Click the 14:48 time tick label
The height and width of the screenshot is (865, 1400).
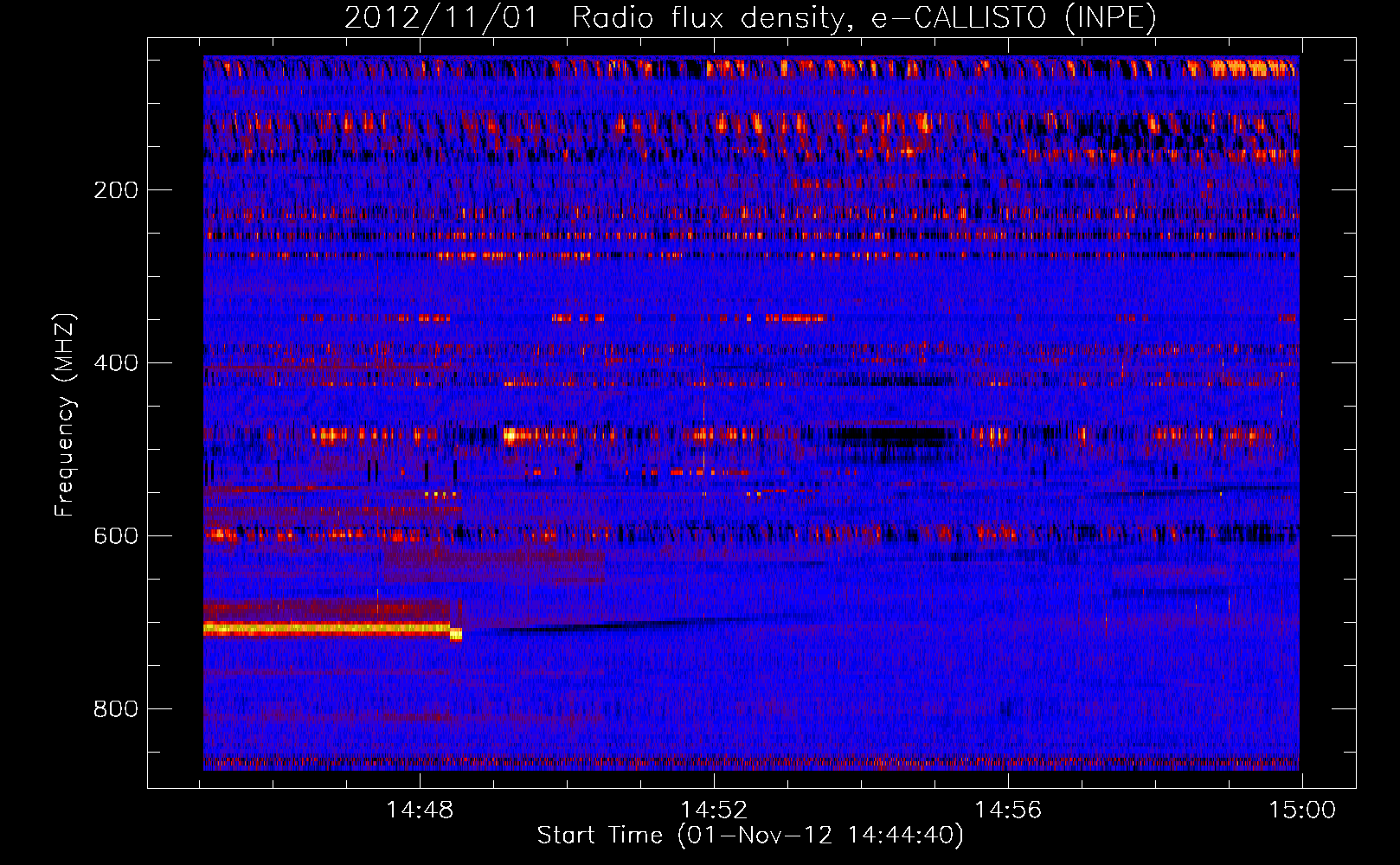[420, 811]
